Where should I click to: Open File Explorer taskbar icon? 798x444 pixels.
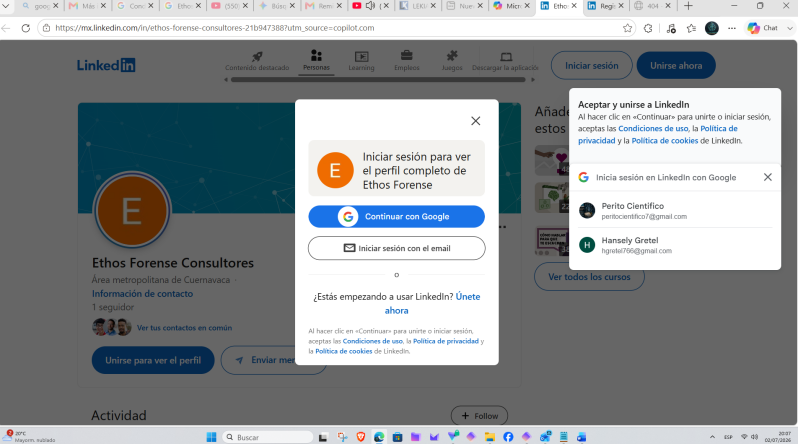490,437
